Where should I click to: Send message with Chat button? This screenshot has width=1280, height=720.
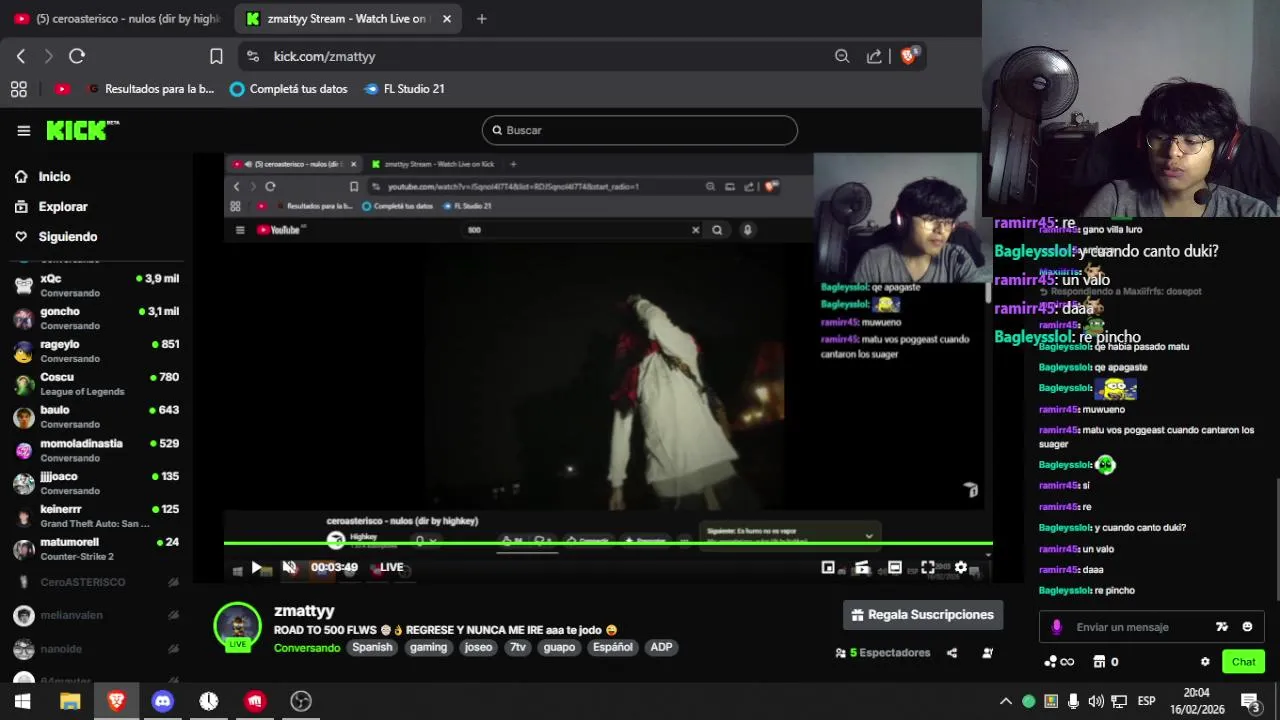[x=1243, y=662]
